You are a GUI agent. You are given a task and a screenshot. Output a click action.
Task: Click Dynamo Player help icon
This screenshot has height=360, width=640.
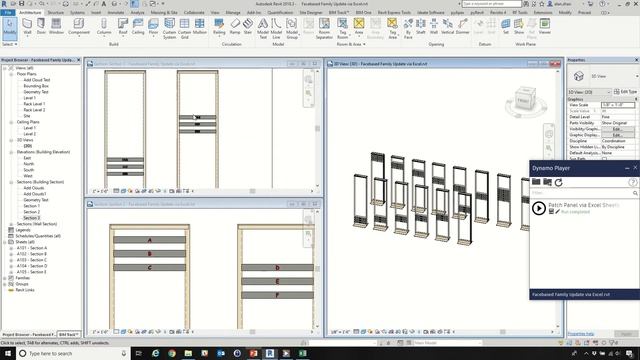point(633,182)
